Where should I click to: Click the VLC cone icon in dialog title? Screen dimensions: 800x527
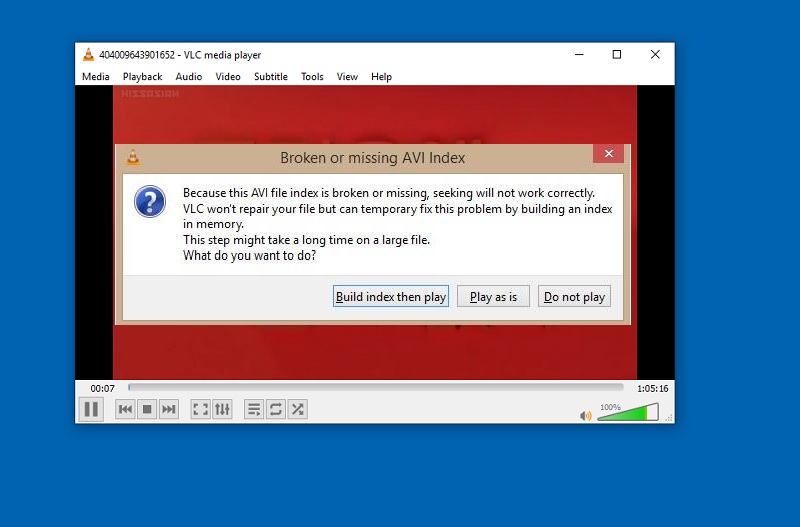tap(133, 158)
